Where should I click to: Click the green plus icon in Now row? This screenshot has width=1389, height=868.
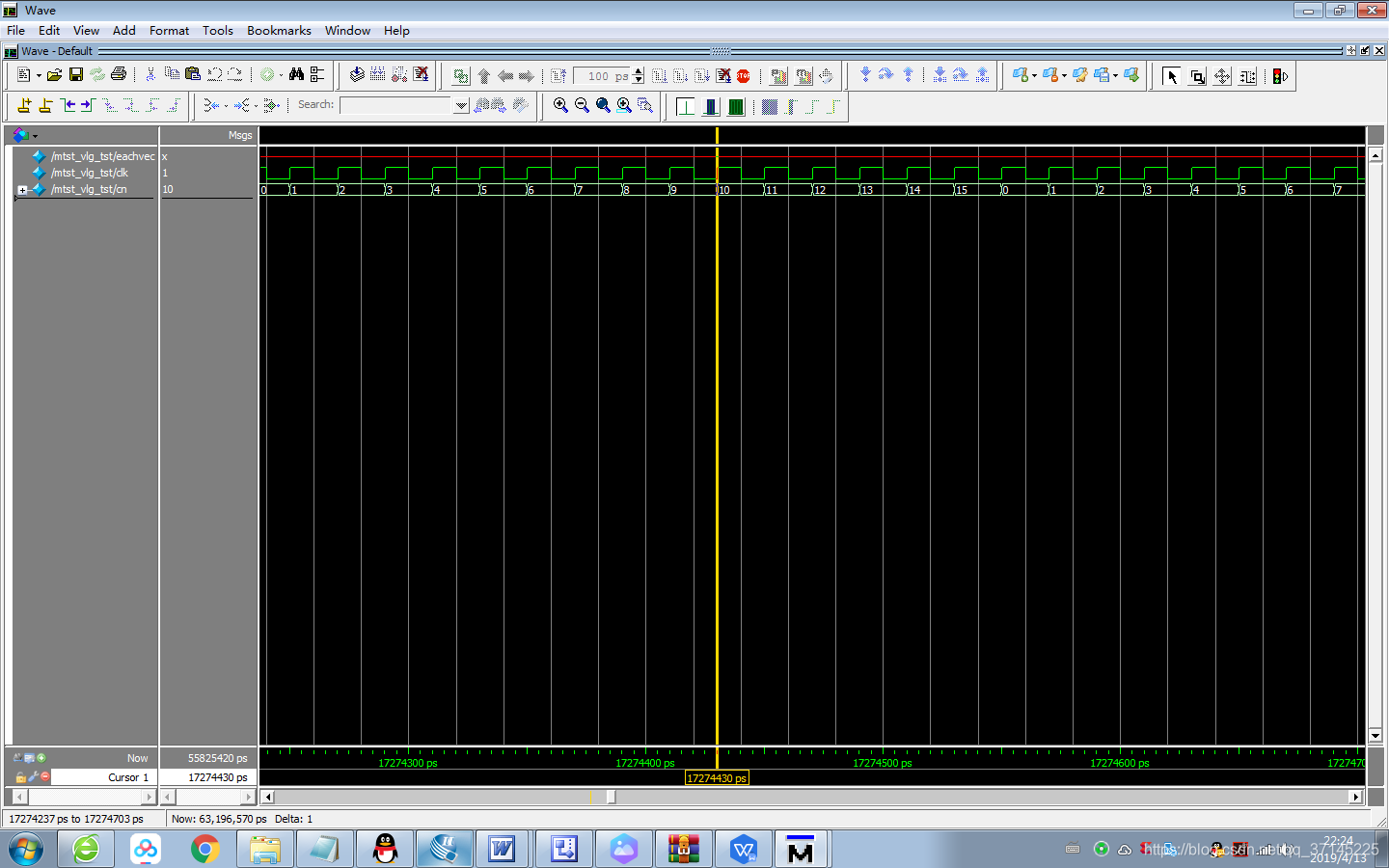(41, 758)
